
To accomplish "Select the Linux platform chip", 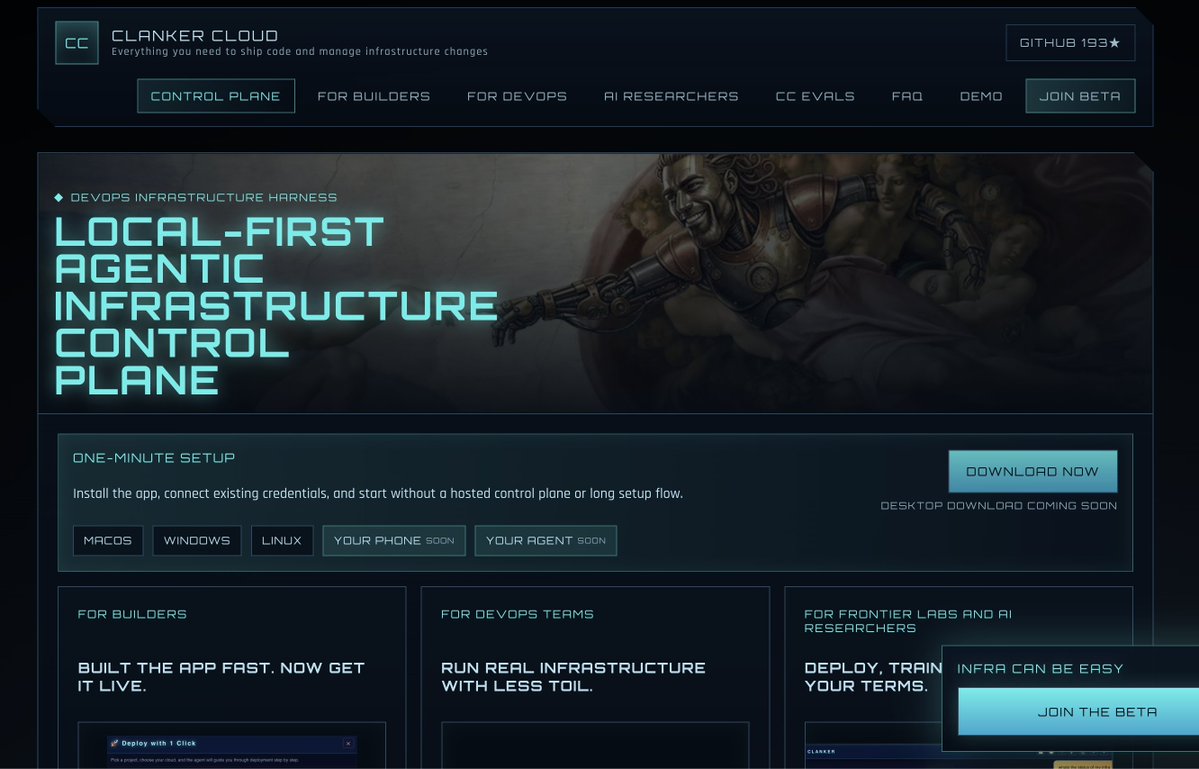I will pos(281,540).
